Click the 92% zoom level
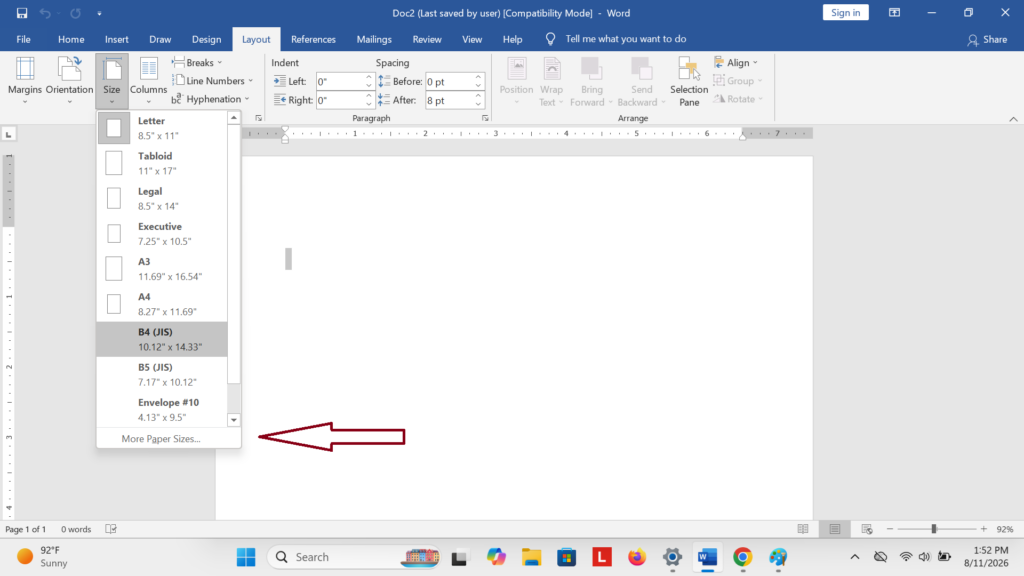The height and width of the screenshot is (576, 1024). pyautogui.click(x=1005, y=529)
